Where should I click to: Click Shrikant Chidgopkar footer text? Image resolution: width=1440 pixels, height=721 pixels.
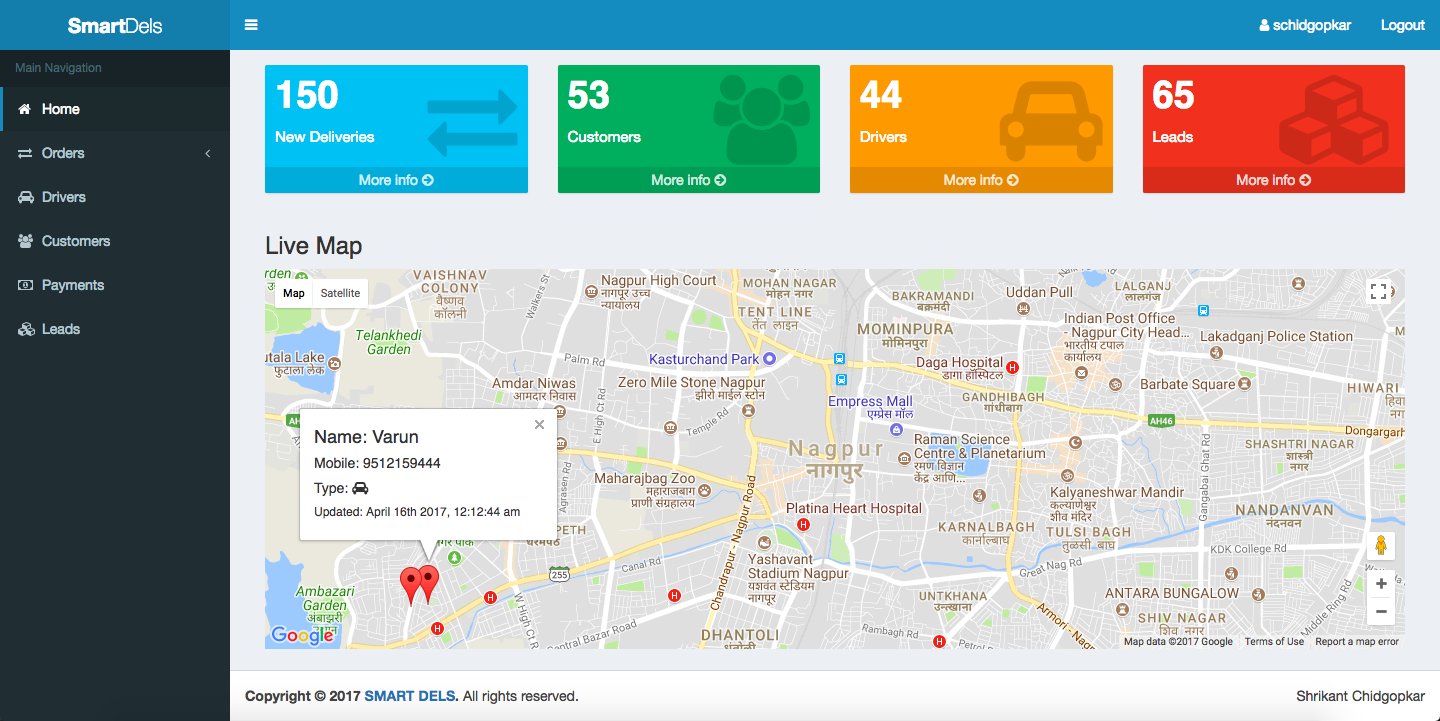pyautogui.click(x=1361, y=696)
